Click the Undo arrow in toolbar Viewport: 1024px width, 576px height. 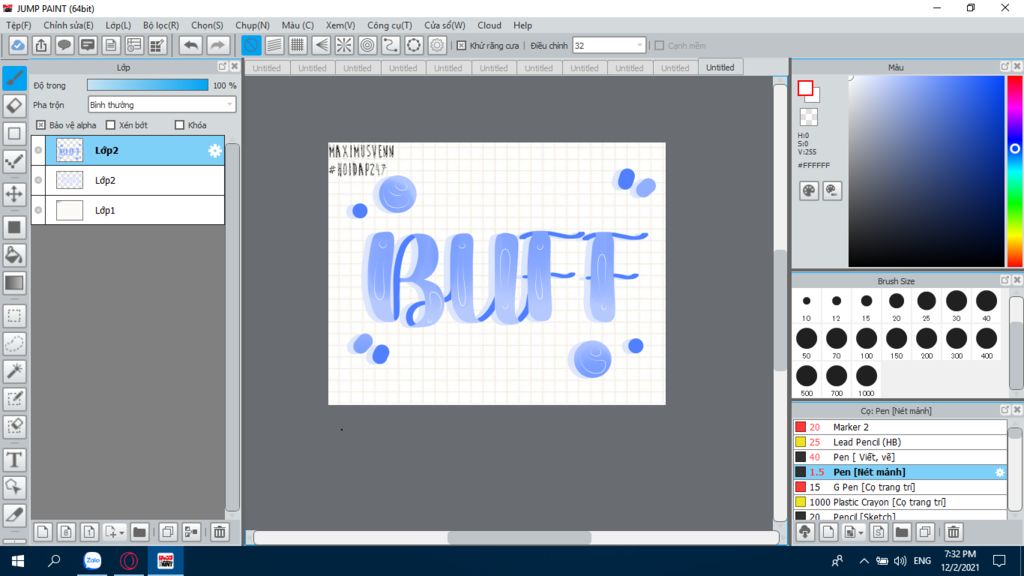191,45
